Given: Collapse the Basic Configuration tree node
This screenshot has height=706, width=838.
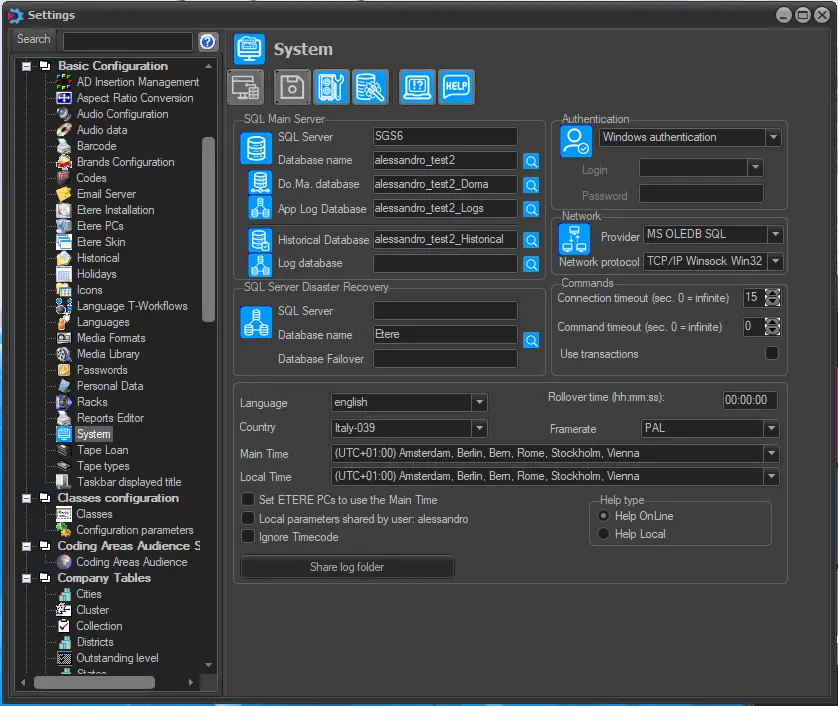Looking at the screenshot, I should [27, 66].
